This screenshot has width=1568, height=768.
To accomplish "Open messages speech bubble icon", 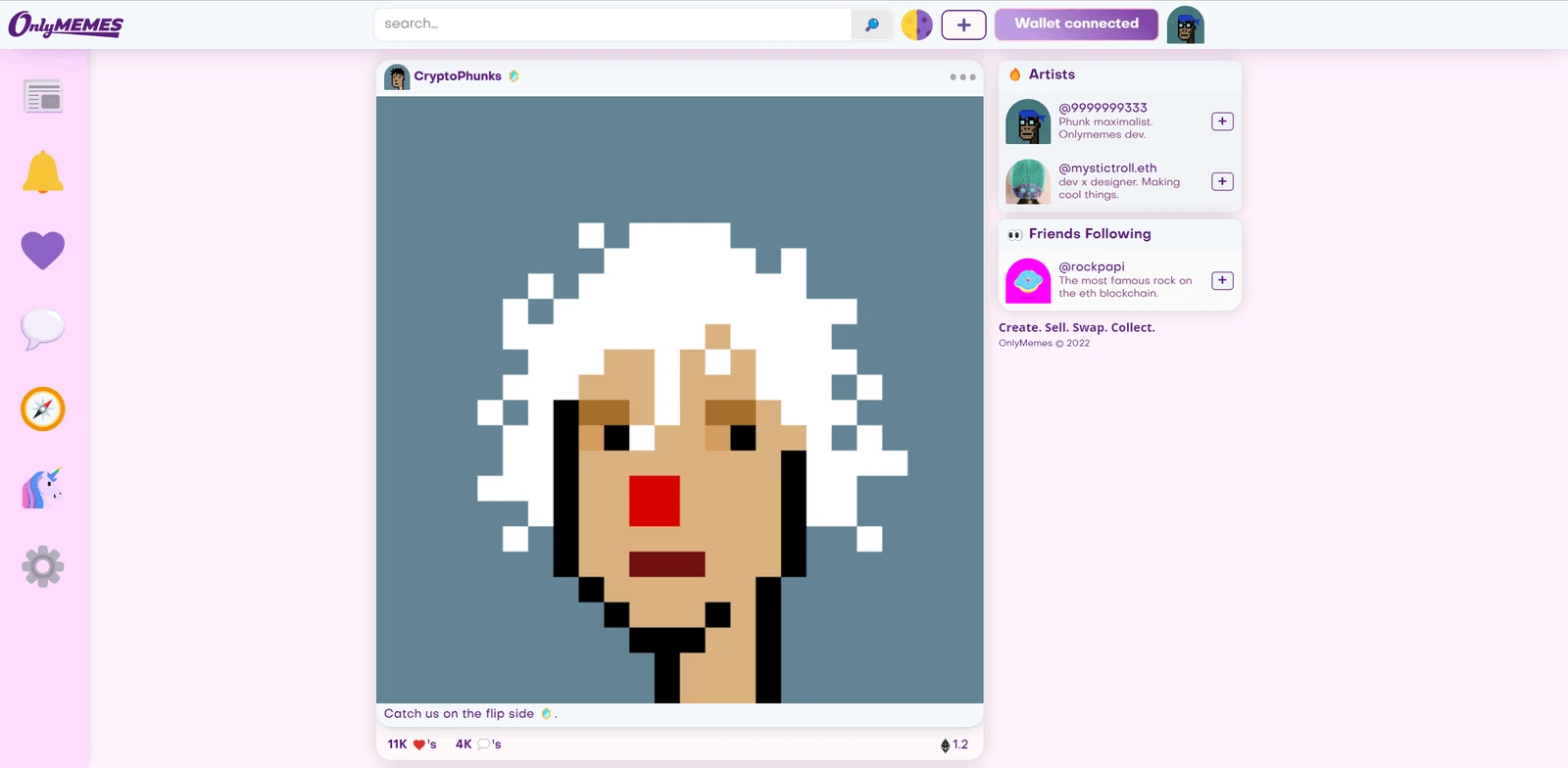I will (43, 330).
